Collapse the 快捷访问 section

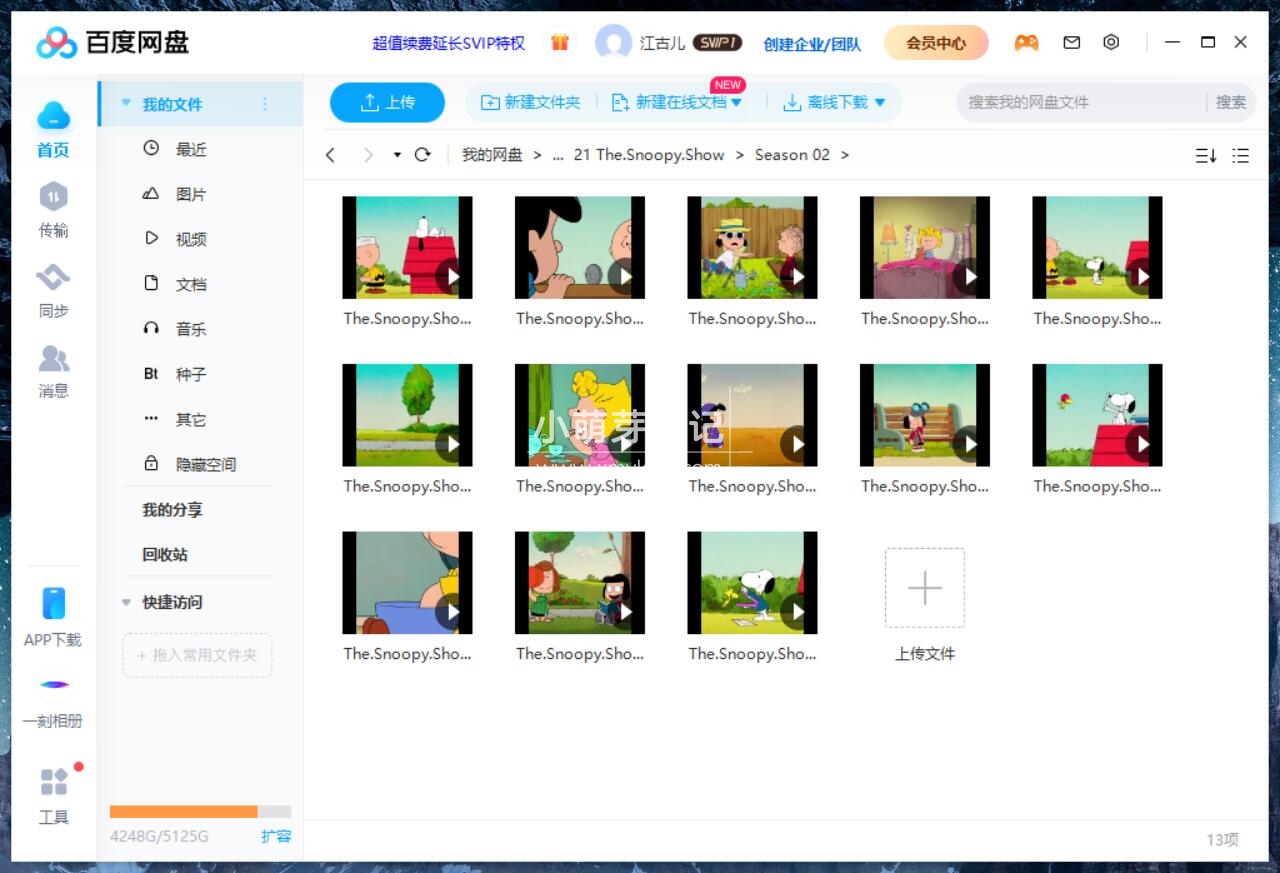pyautogui.click(x=125, y=602)
